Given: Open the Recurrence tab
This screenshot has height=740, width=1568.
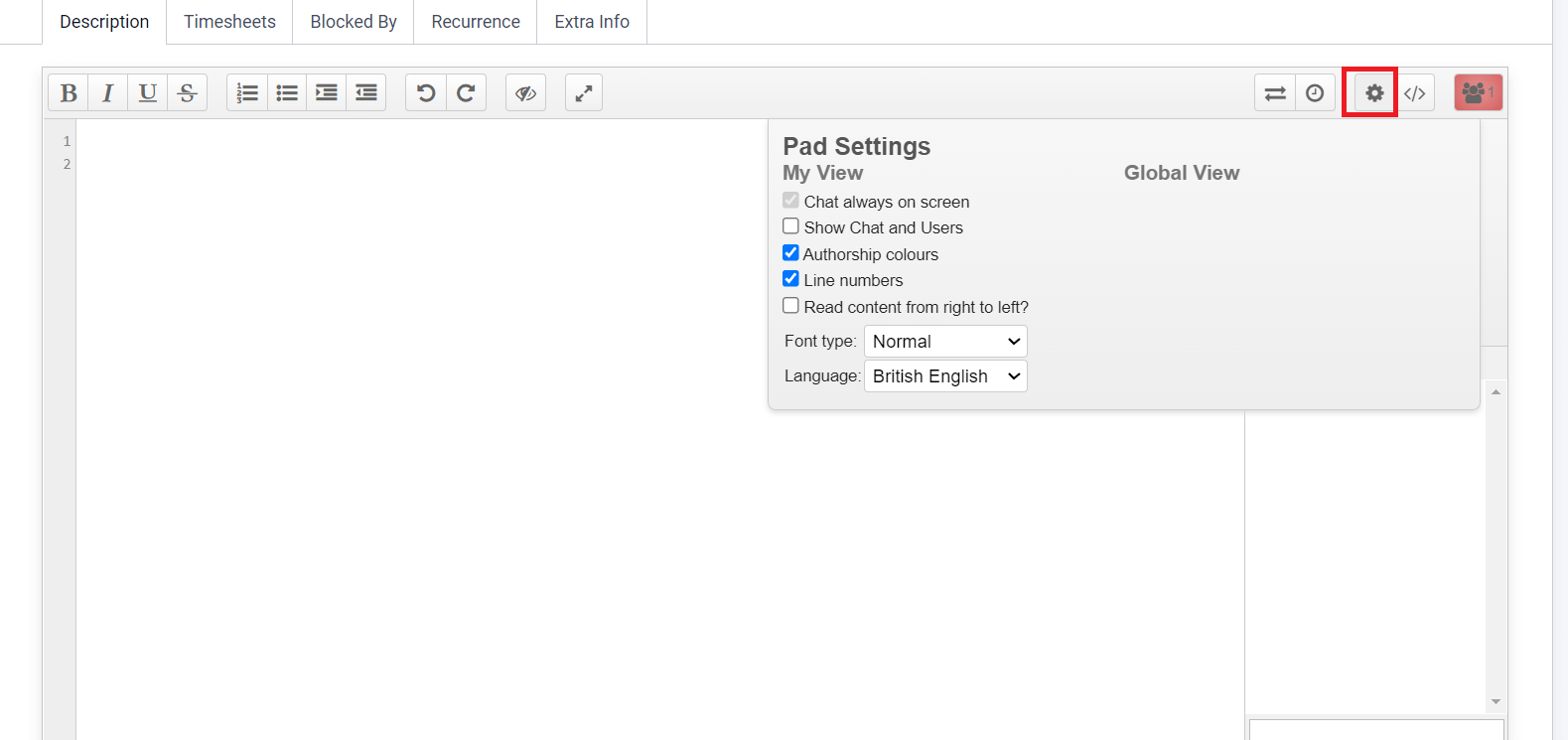Looking at the screenshot, I should pyautogui.click(x=476, y=22).
